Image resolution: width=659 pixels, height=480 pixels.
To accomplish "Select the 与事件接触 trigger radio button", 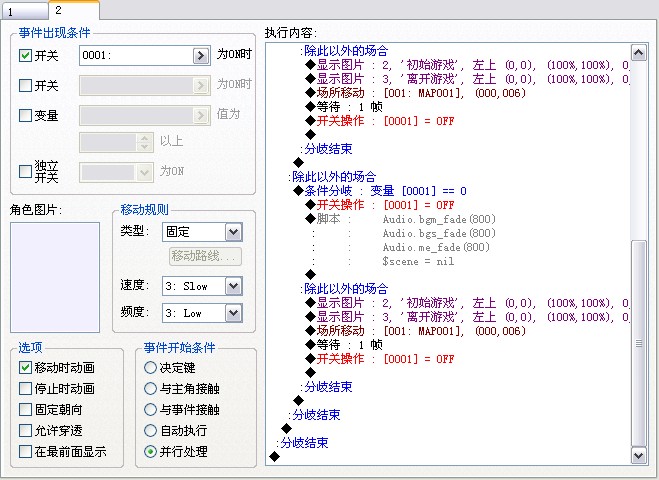I will (x=150, y=409).
